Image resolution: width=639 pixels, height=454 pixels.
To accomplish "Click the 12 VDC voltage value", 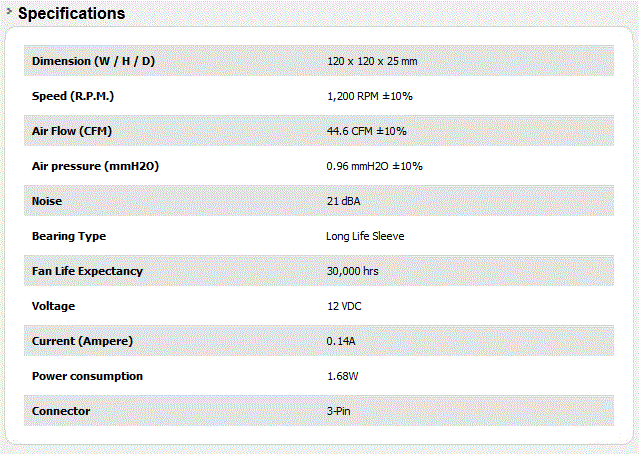I will (344, 306).
